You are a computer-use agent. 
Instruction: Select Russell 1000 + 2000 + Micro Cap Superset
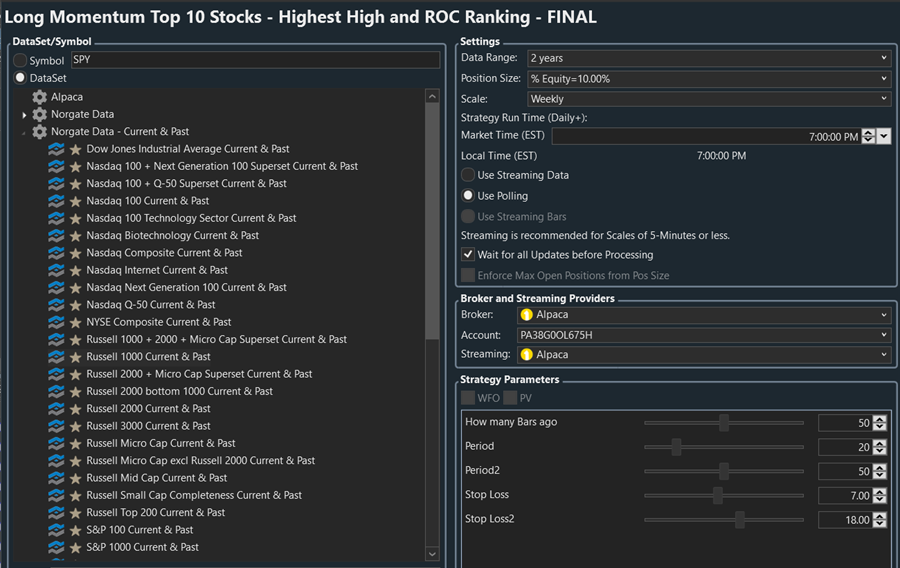coord(216,340)
